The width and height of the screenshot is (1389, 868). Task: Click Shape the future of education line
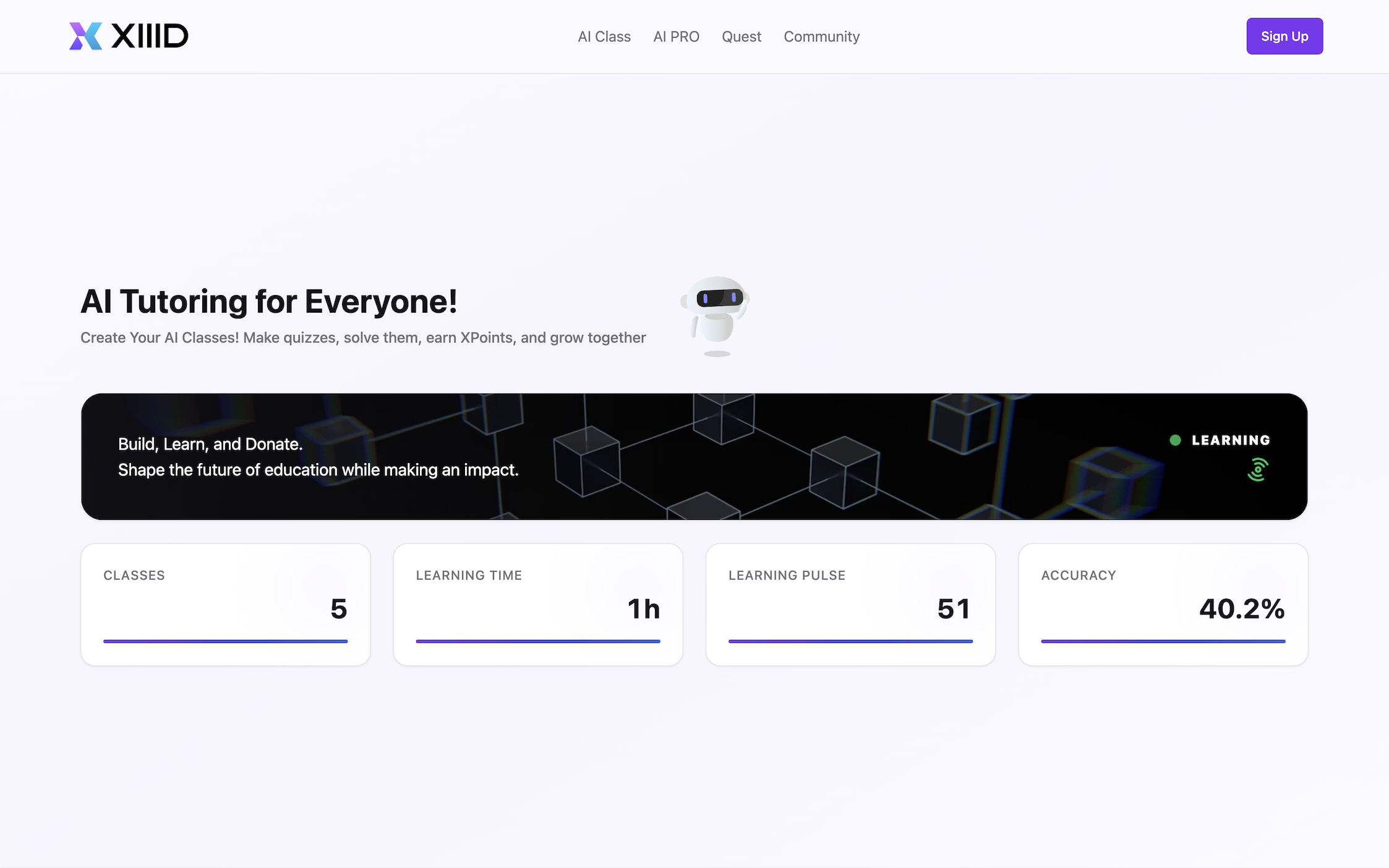pyautogui.click(x=318, y=470)
